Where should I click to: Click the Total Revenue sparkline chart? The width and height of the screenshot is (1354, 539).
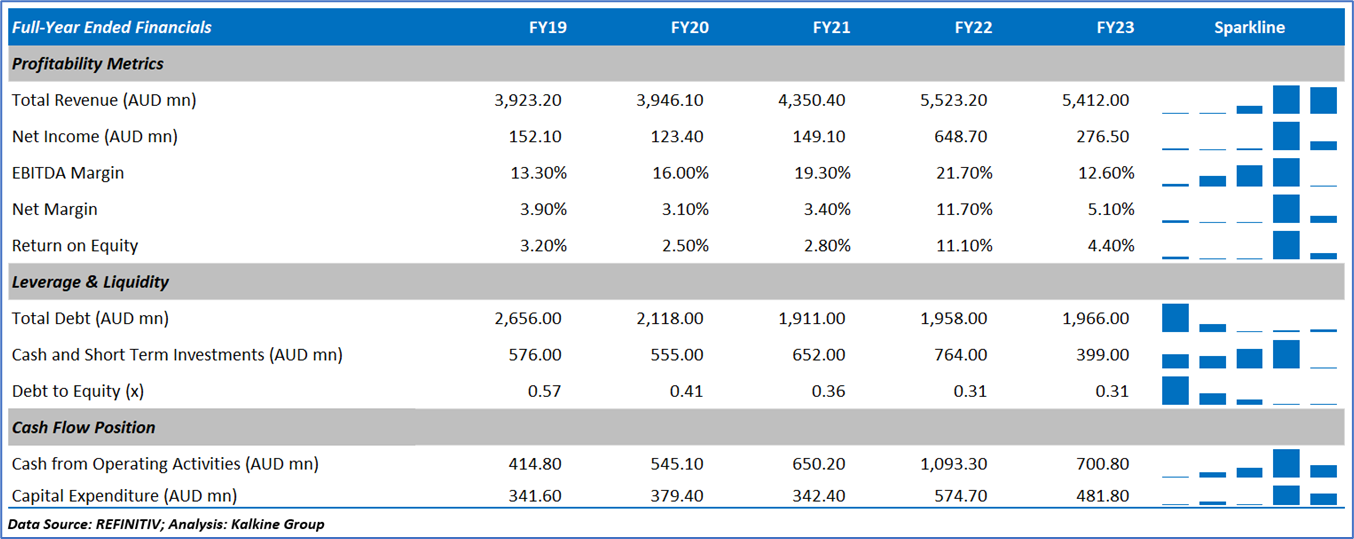point(1249,100)
